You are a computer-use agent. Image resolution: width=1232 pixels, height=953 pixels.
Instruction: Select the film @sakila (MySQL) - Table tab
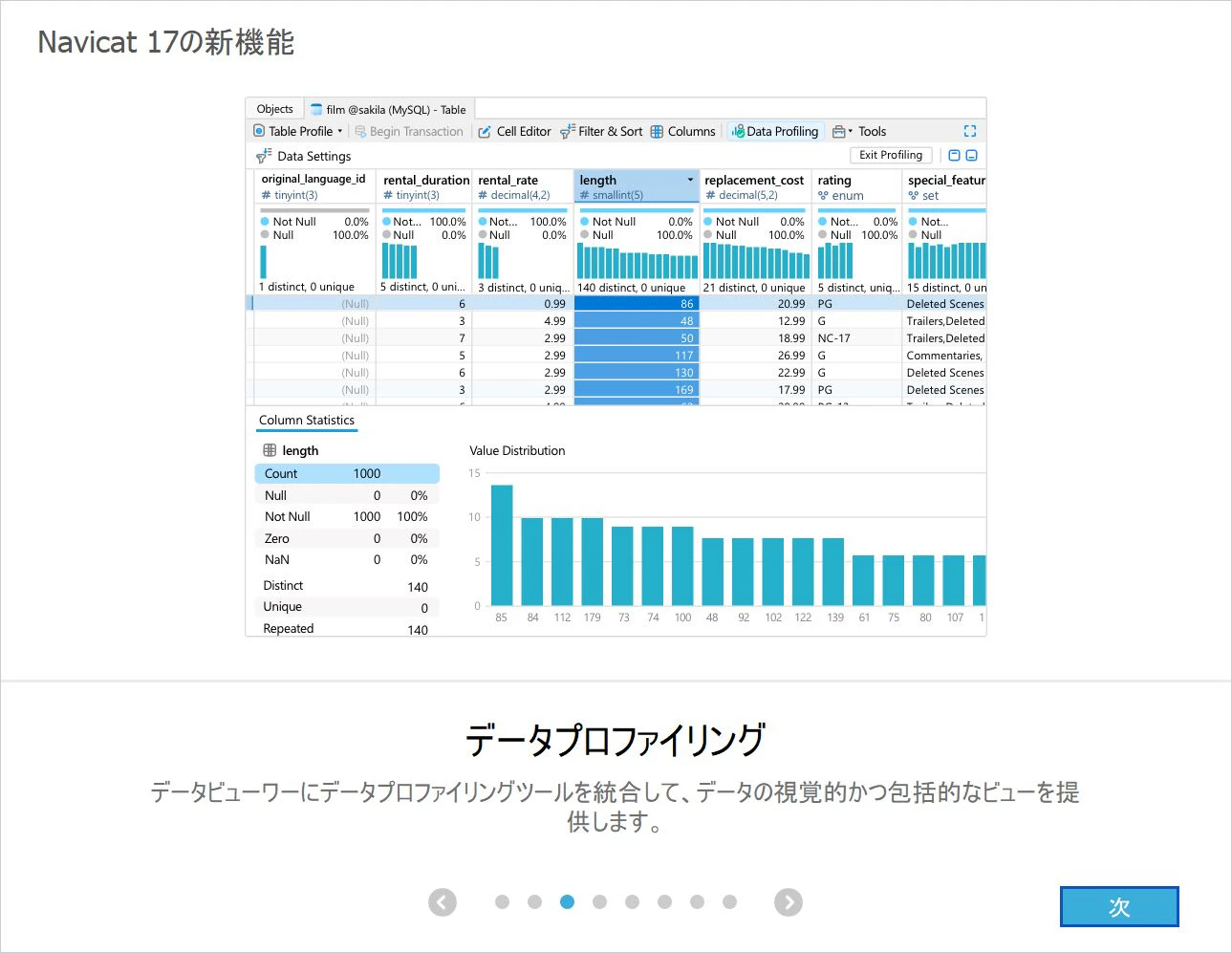point(388,109)
